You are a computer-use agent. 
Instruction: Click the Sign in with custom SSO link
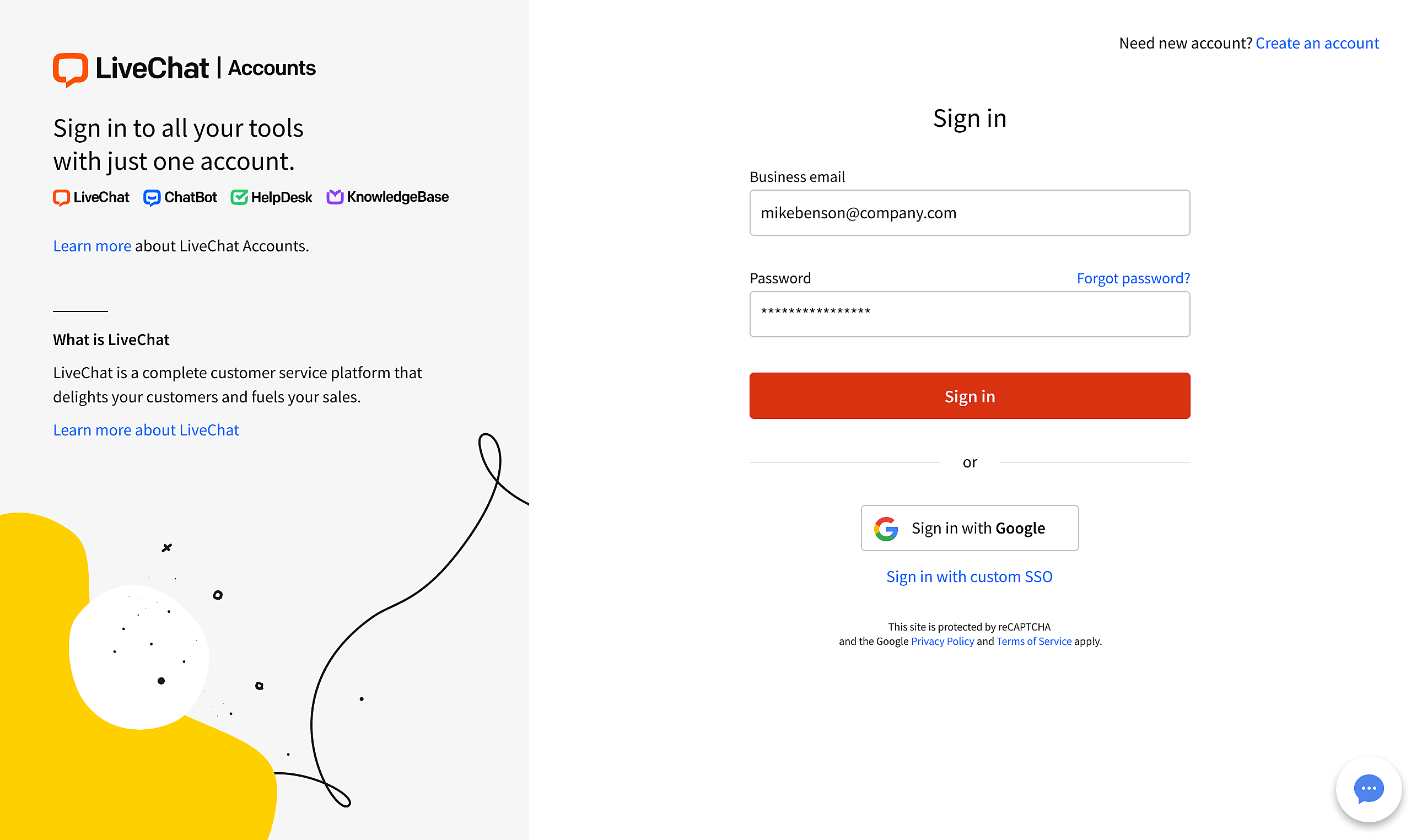click(970, 575)
